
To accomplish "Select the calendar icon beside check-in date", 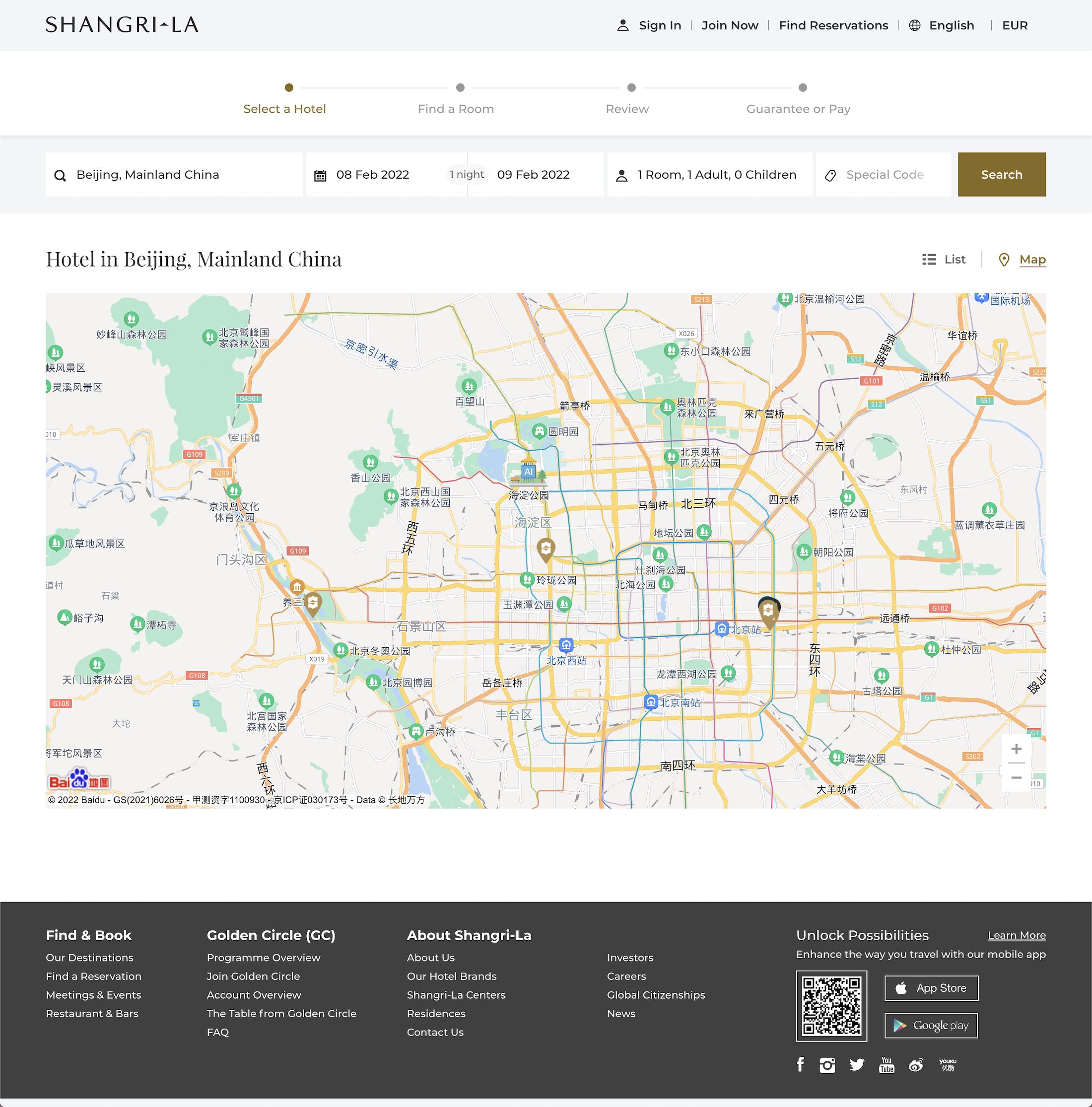I will [x=321, y=175].
